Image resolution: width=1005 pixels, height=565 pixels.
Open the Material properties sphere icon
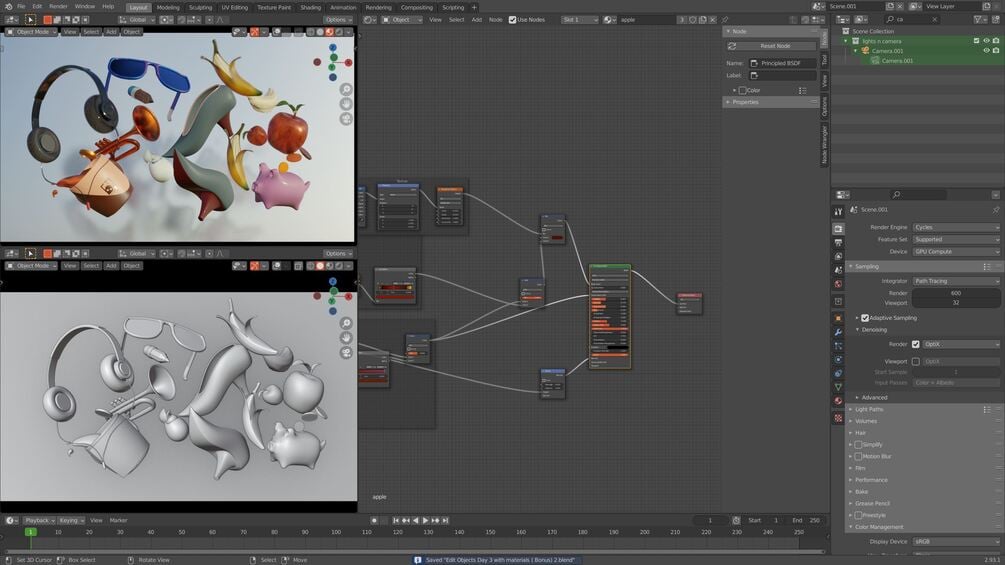tap(838, 401)
